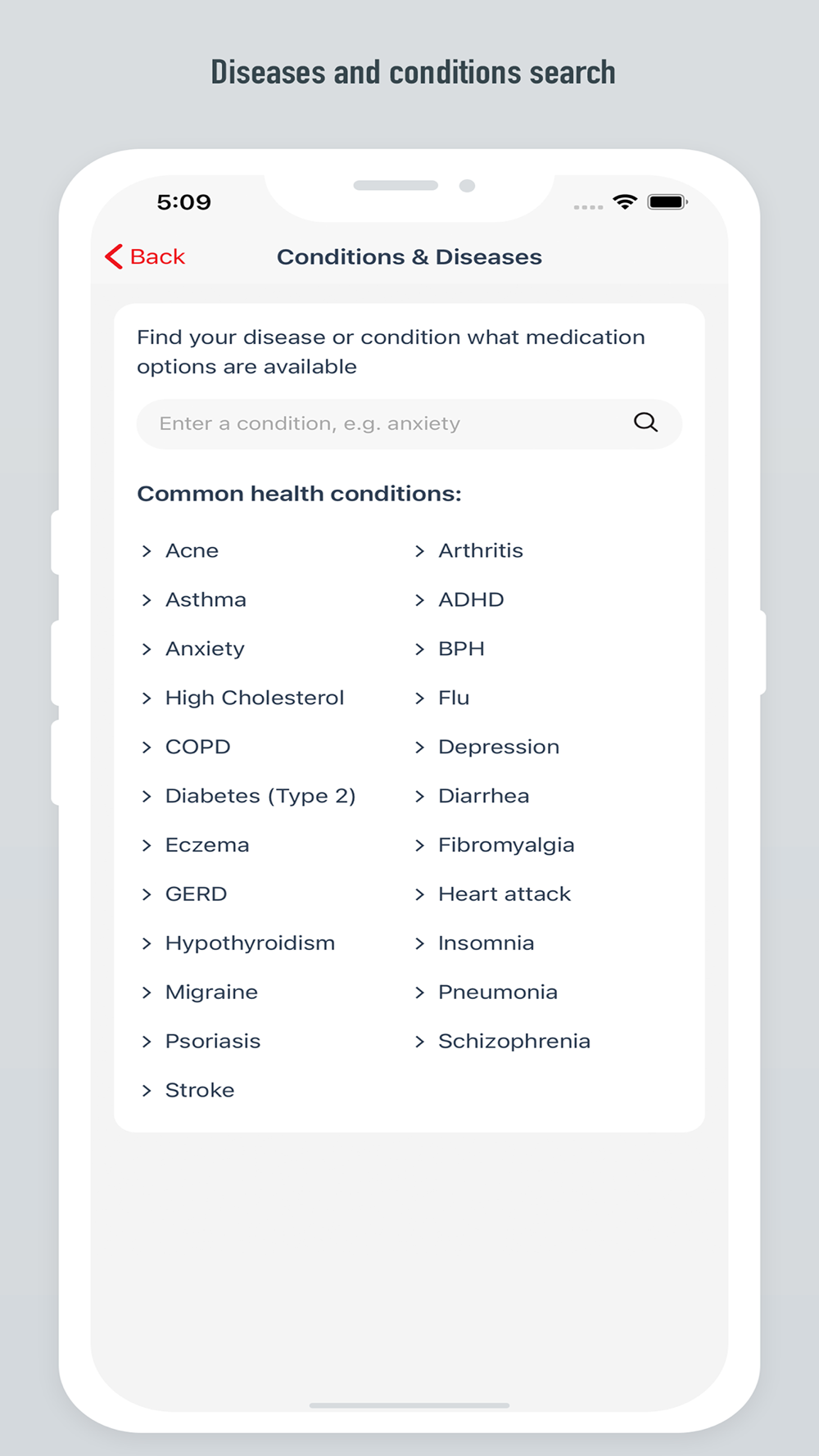Click the chevron beside Acne
This screenshot has width=819, height=1456.
coord(147,551)
